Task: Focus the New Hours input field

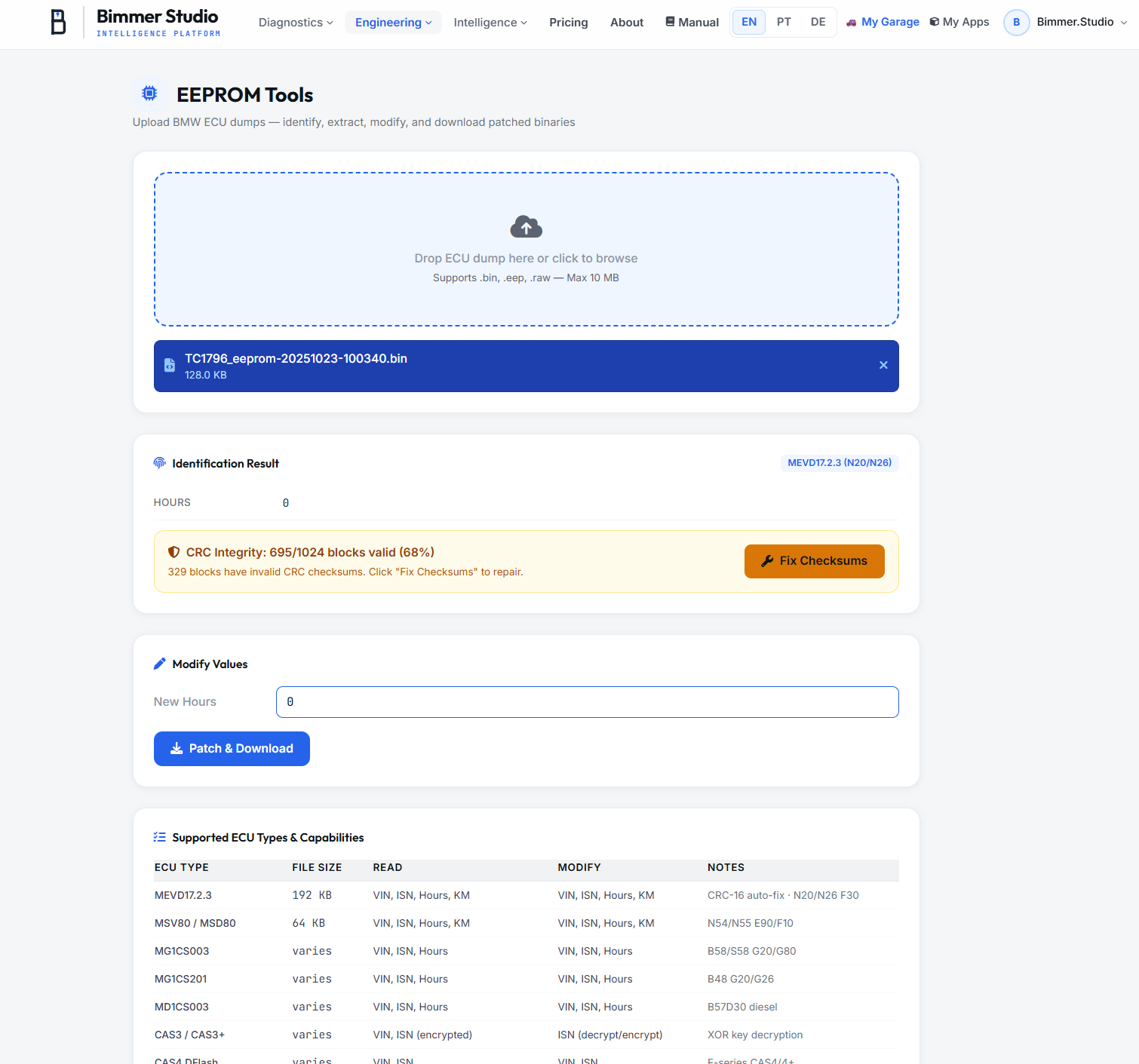Action: coord(588,702)
